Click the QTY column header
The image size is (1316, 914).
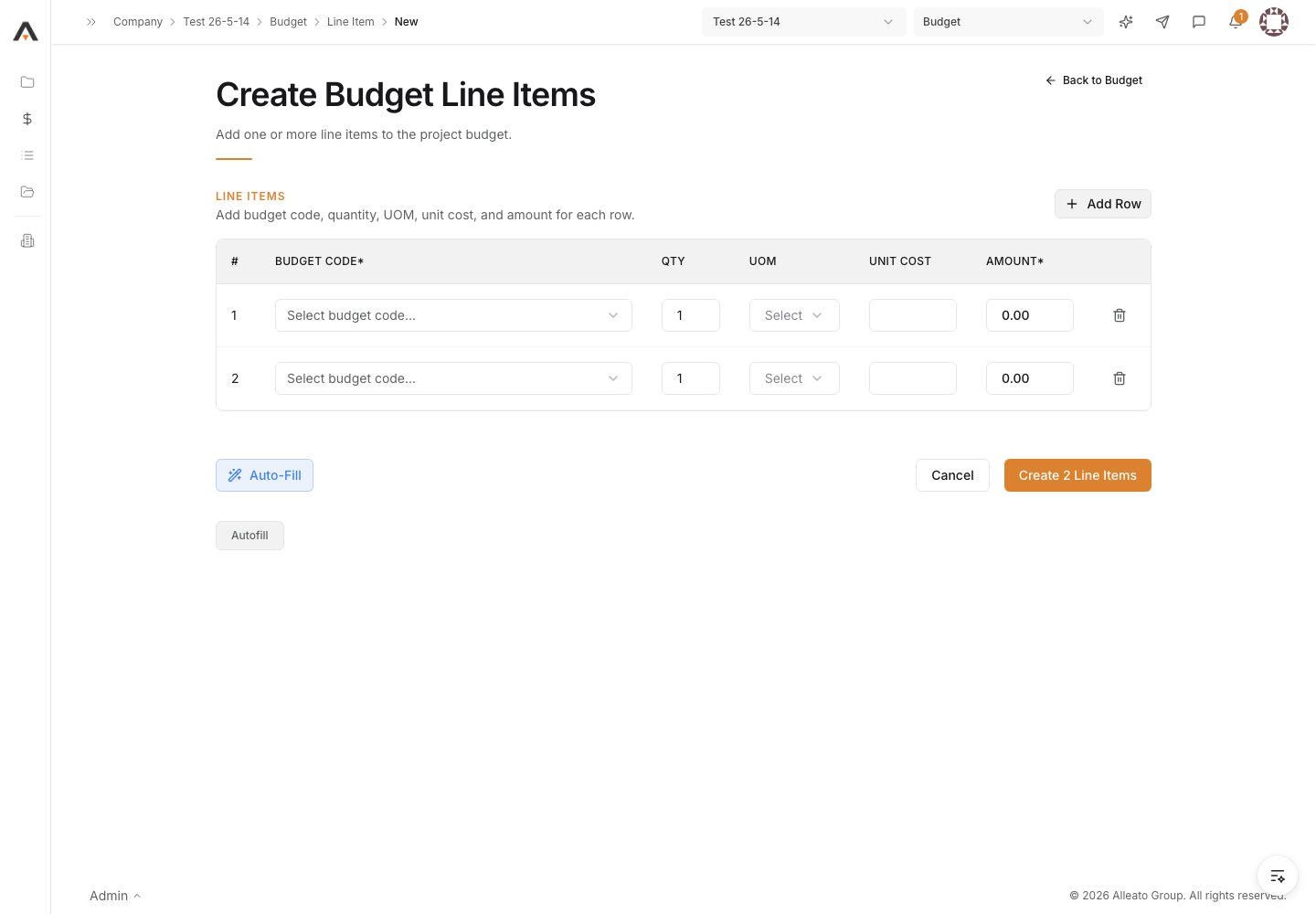coord(674,261)
